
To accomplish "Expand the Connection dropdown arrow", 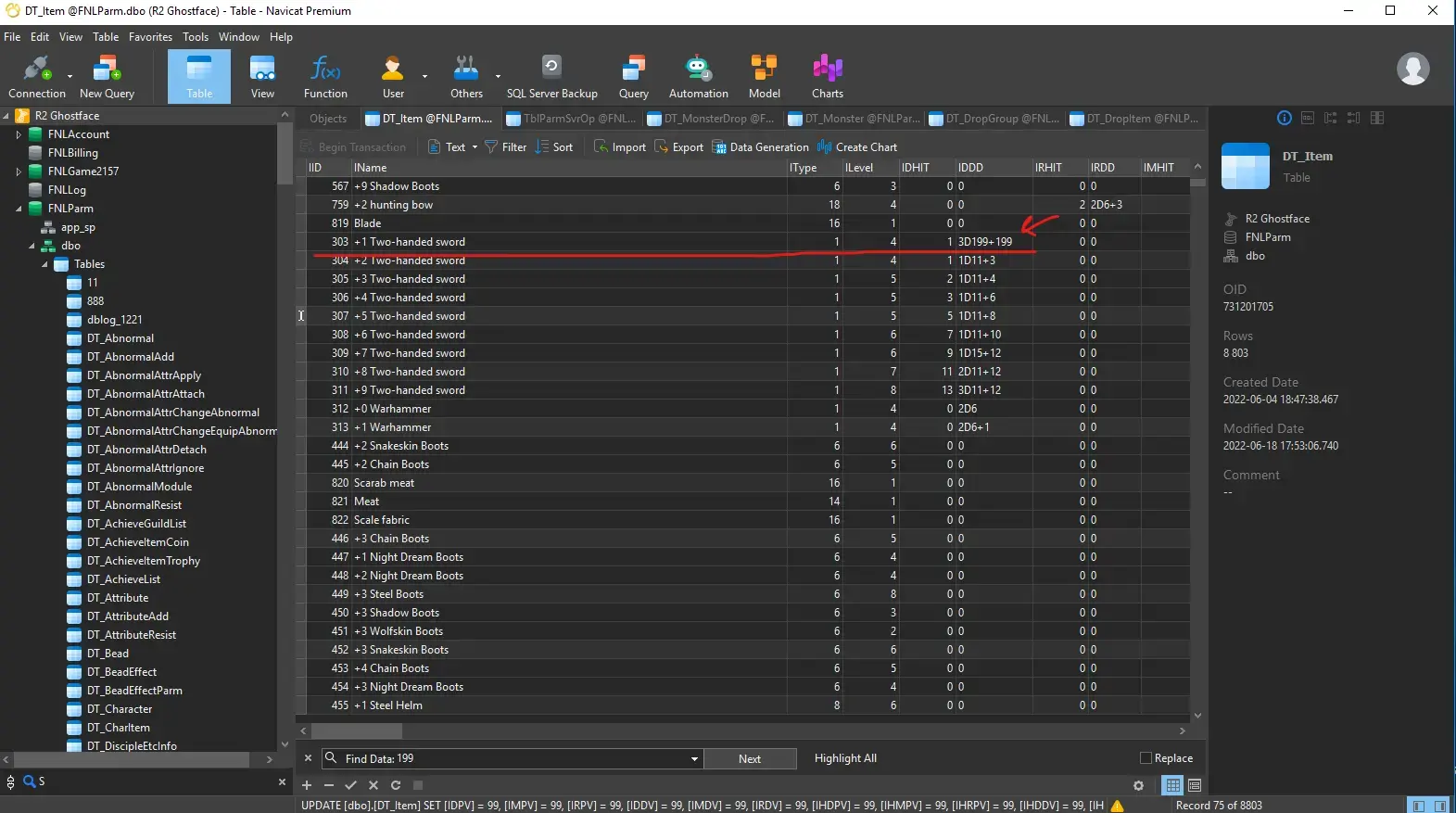I will pyautogui.click(x=70, y=76).
